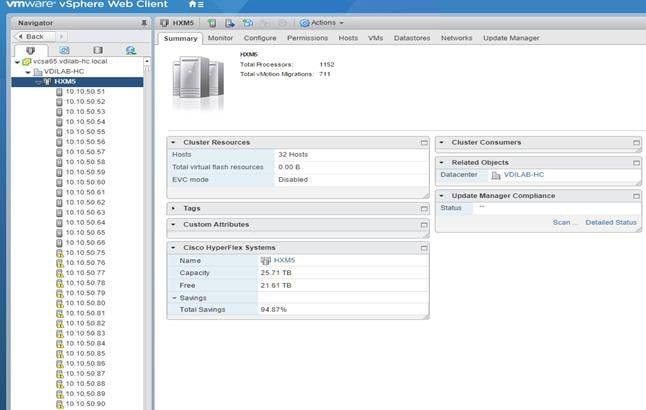Click the Add Host toolbar icon

212,23
